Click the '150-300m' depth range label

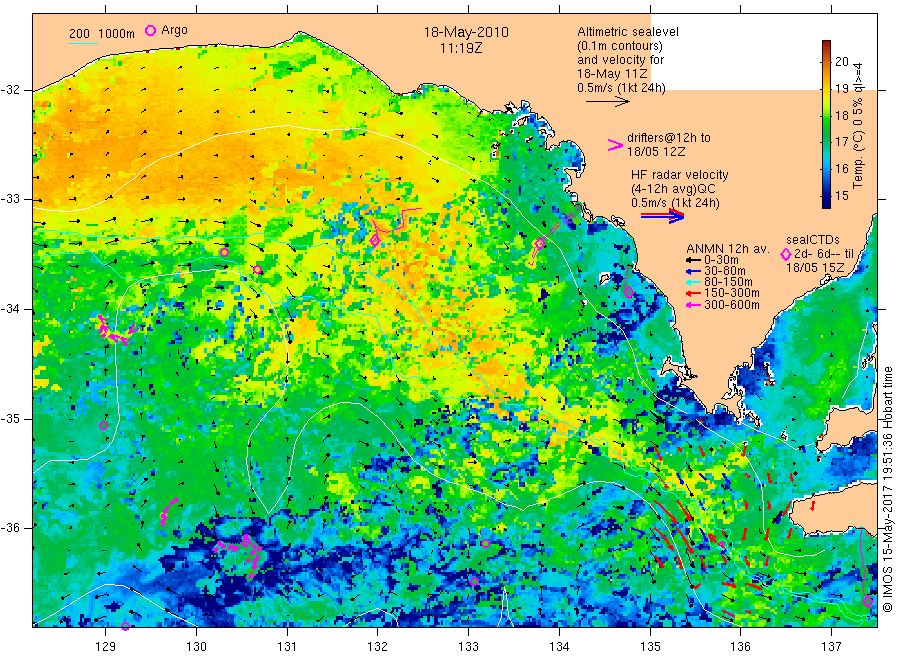tap(731, 293)
